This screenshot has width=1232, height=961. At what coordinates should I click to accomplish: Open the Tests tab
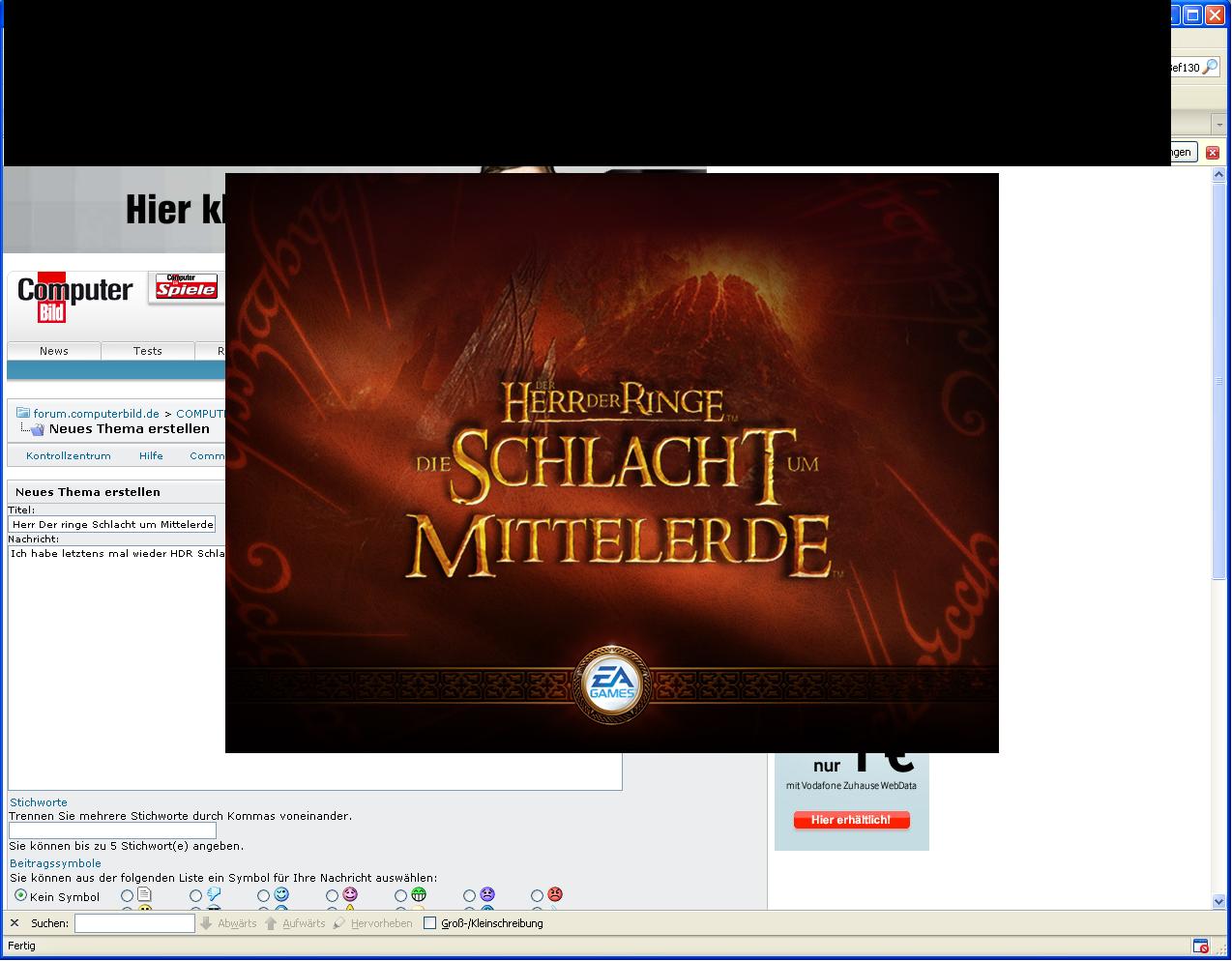click(x=148, y=351)
